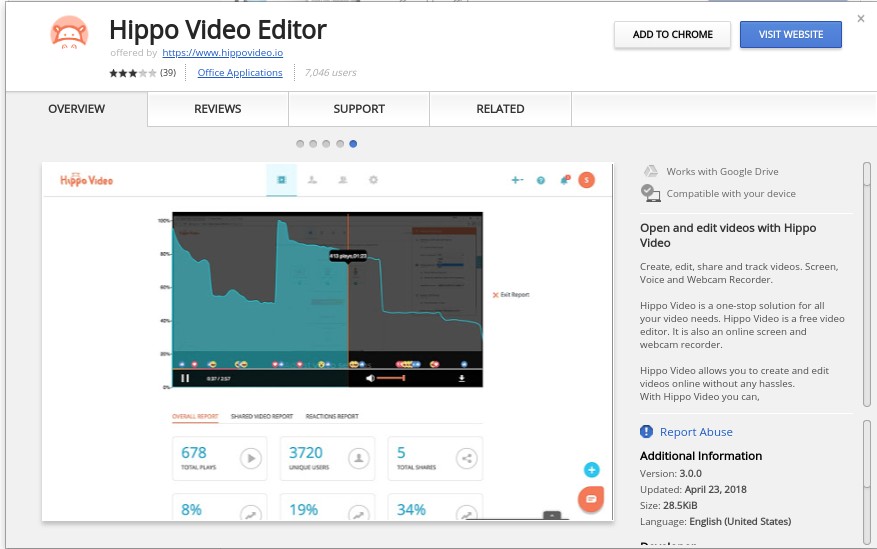Select the first screenshot carousel dot
This screenshot has height=549, width=877.
tap(300, 144)
